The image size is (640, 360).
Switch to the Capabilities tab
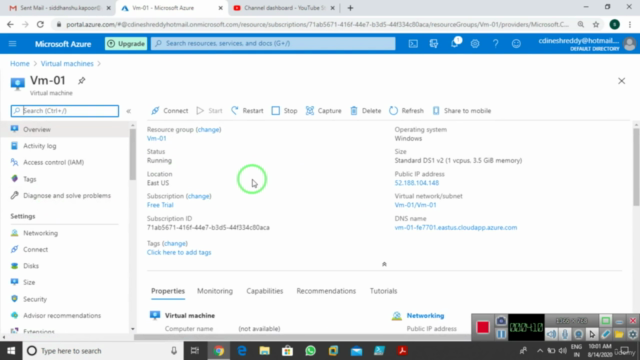pos(264,291)
